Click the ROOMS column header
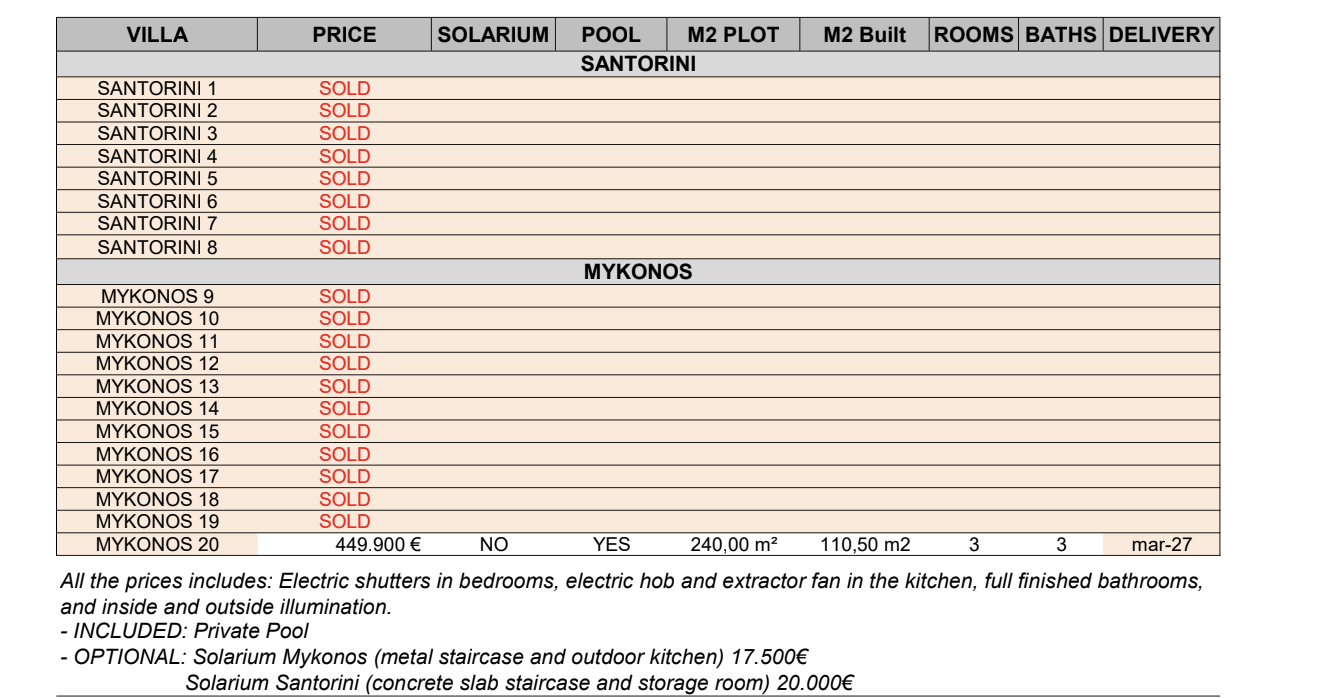Viewport: 1330px width, 698px height. 974,35
